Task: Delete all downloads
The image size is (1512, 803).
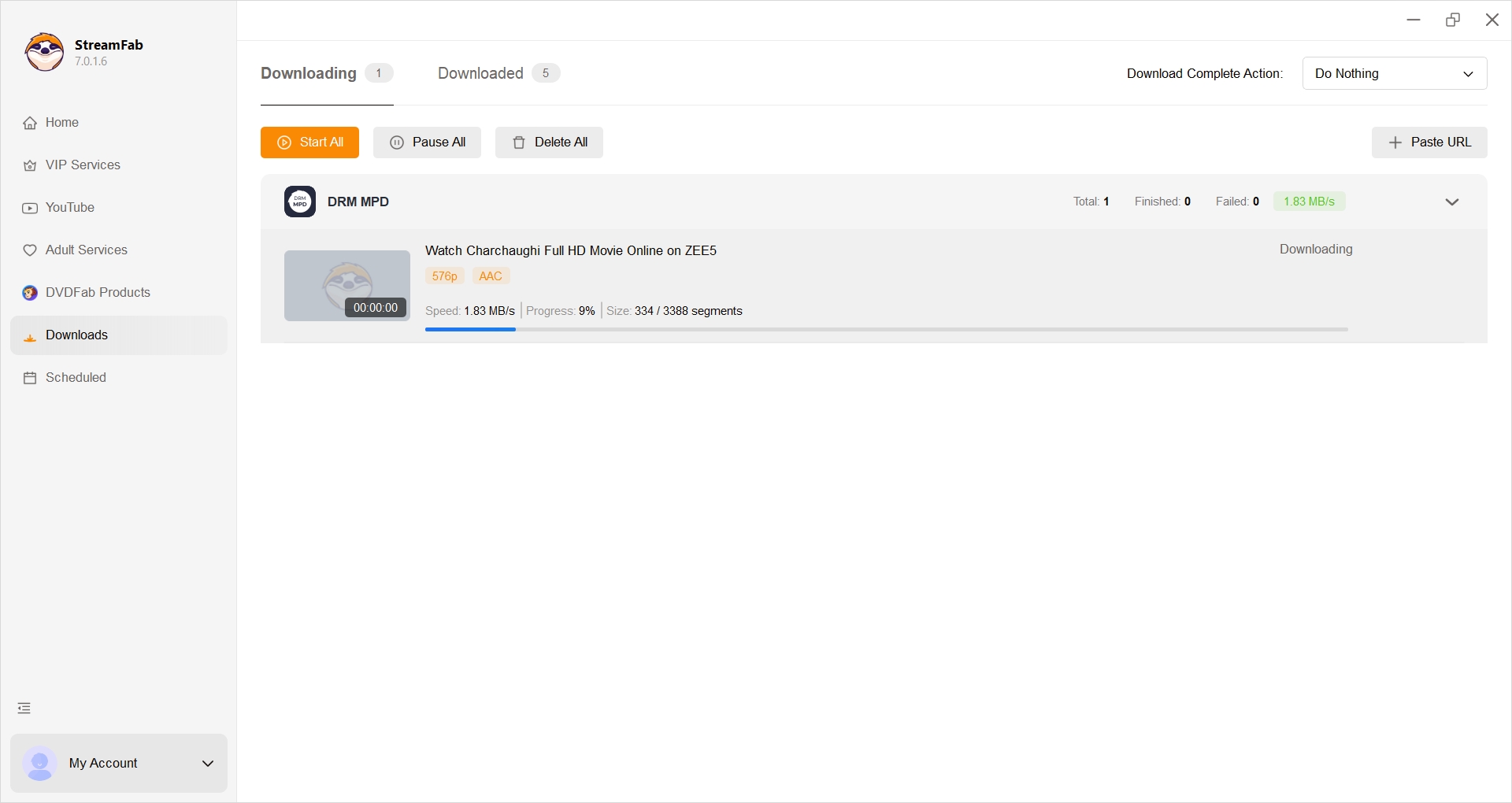Action: pyautogui.click(x=549, y=142)
